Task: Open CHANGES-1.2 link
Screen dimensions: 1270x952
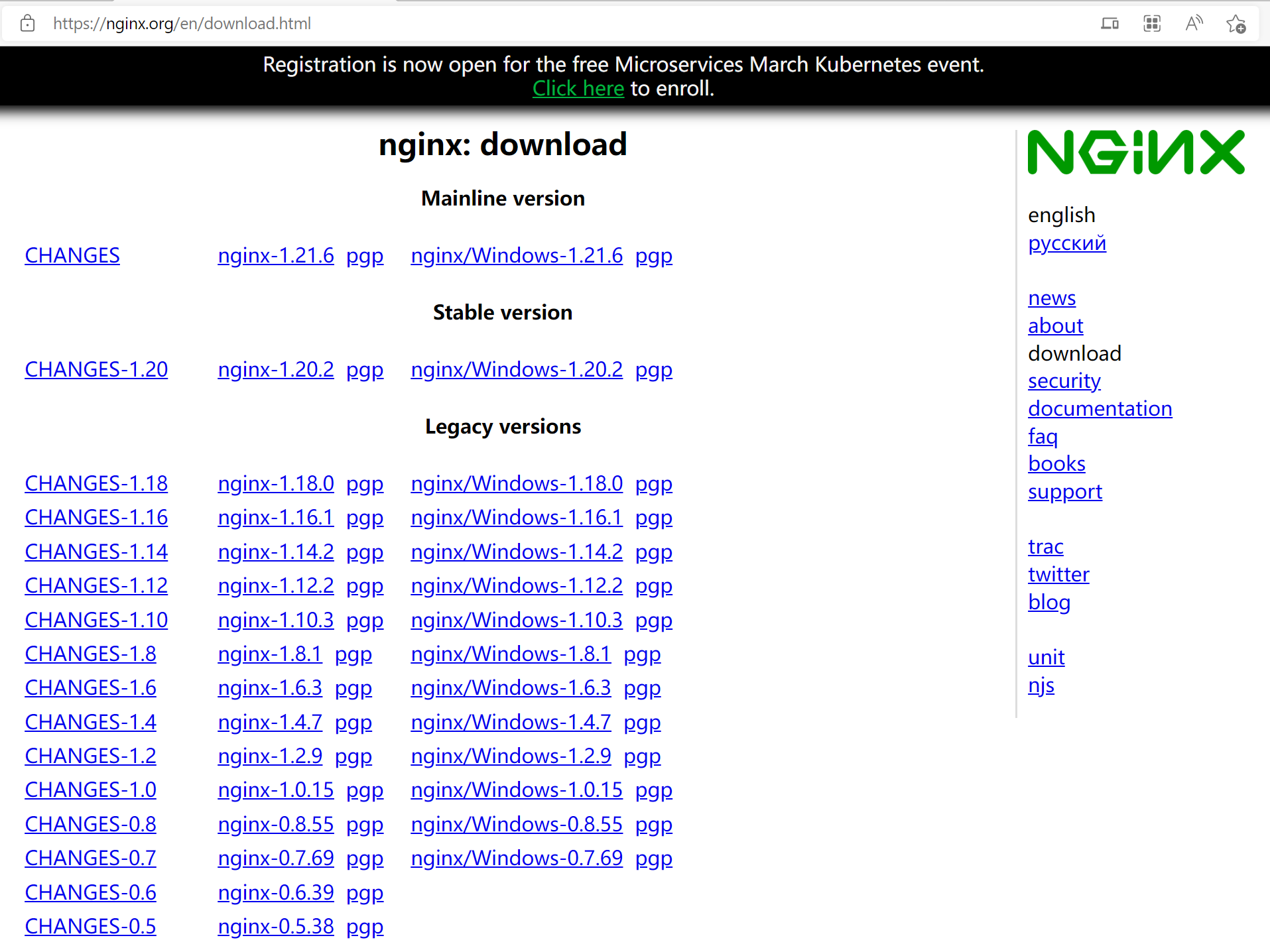Action: coord(90,756)
